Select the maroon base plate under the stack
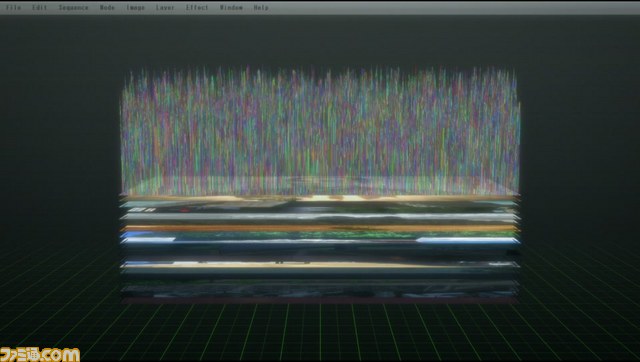640x362 pixels. click(320, 300)
